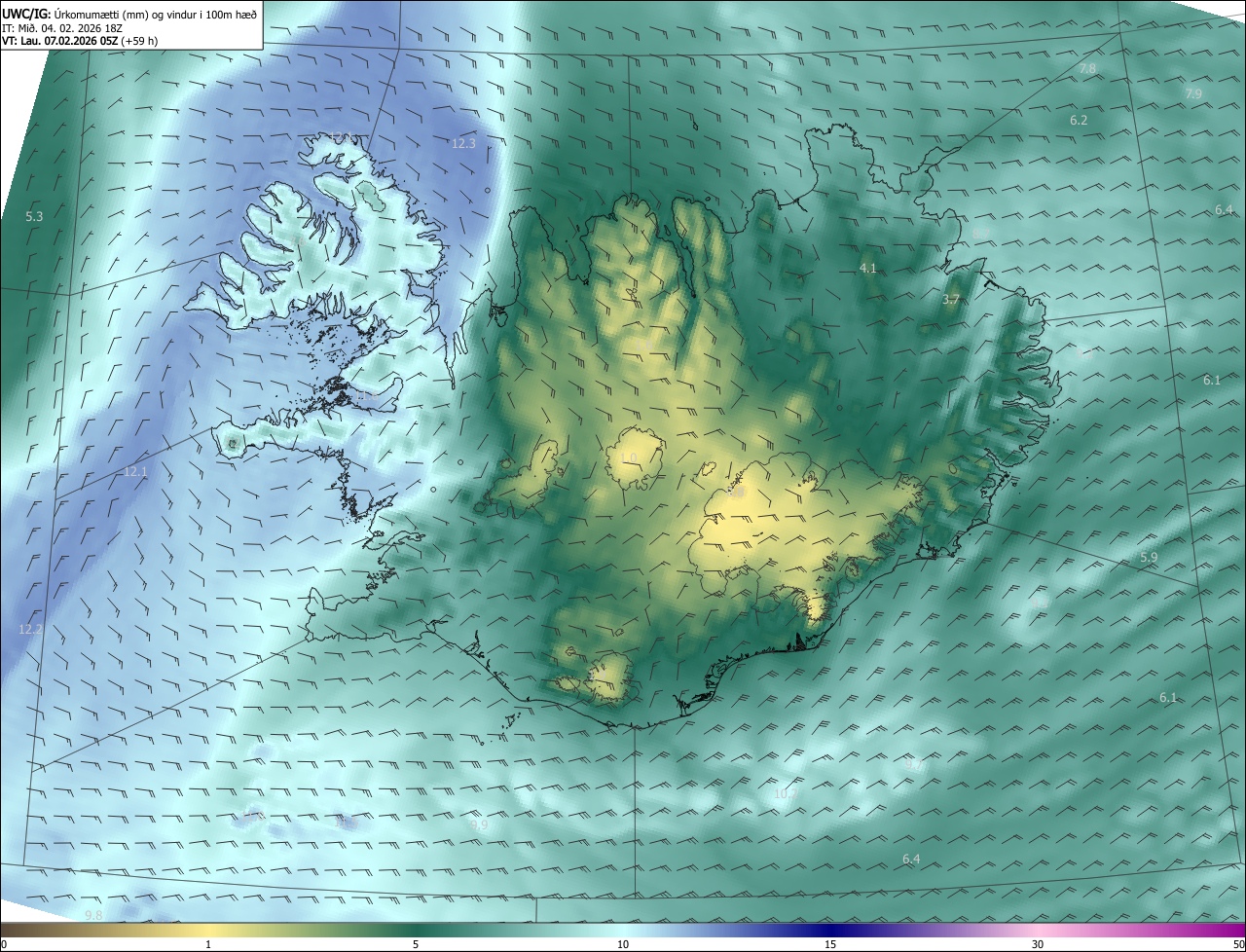Click the 1.0 value on Hofsjökull glacier
Screen dimensions: 1246x952
tap(629, 458)
